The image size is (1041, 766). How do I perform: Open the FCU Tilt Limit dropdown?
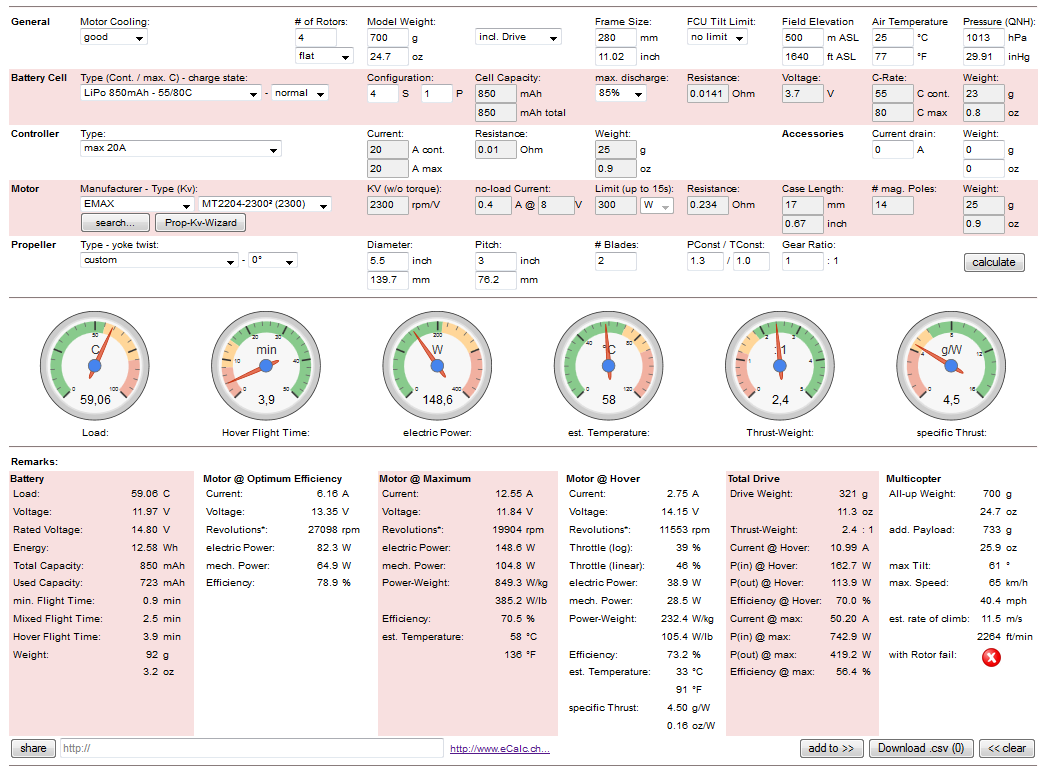718,37
